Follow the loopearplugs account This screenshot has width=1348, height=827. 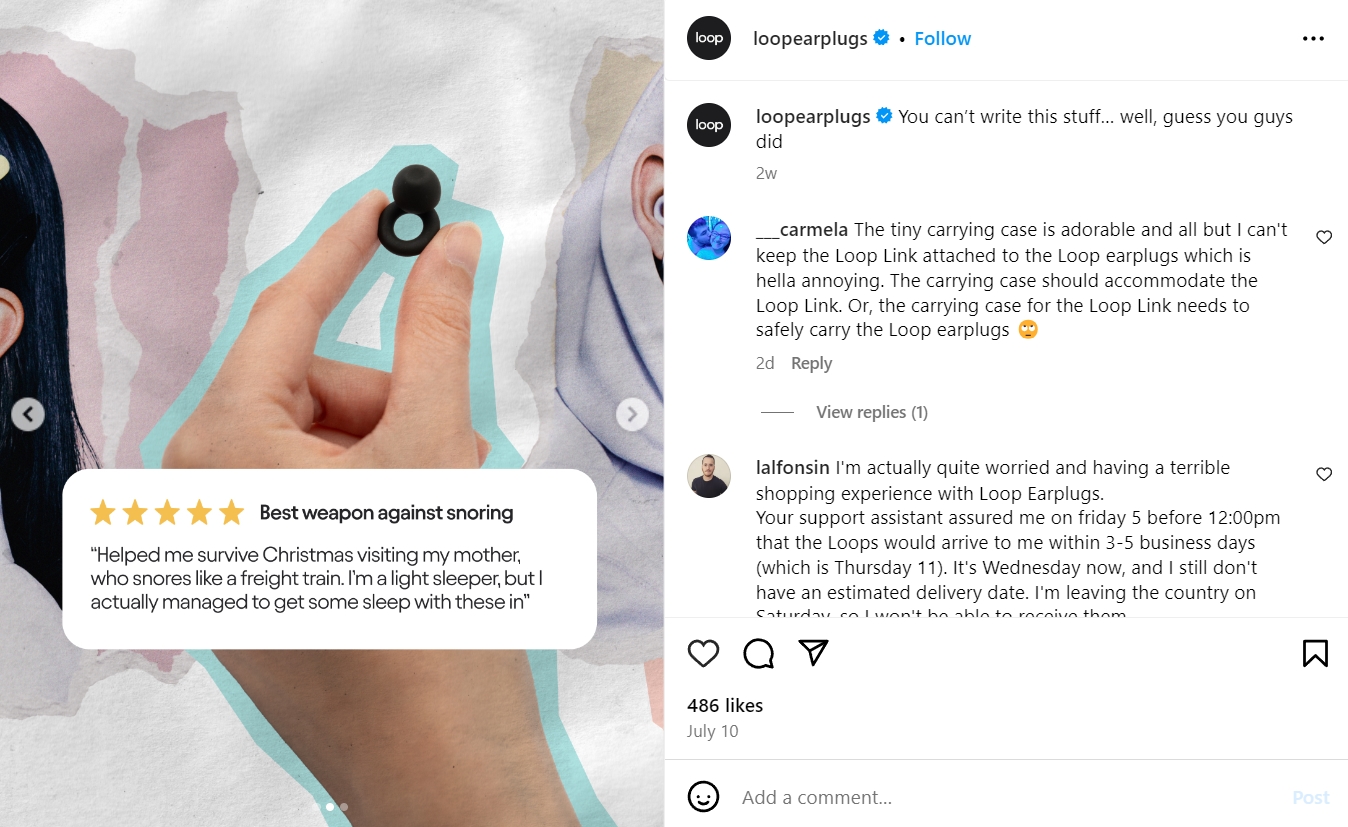pyautogui.click(x=942, y=39)
